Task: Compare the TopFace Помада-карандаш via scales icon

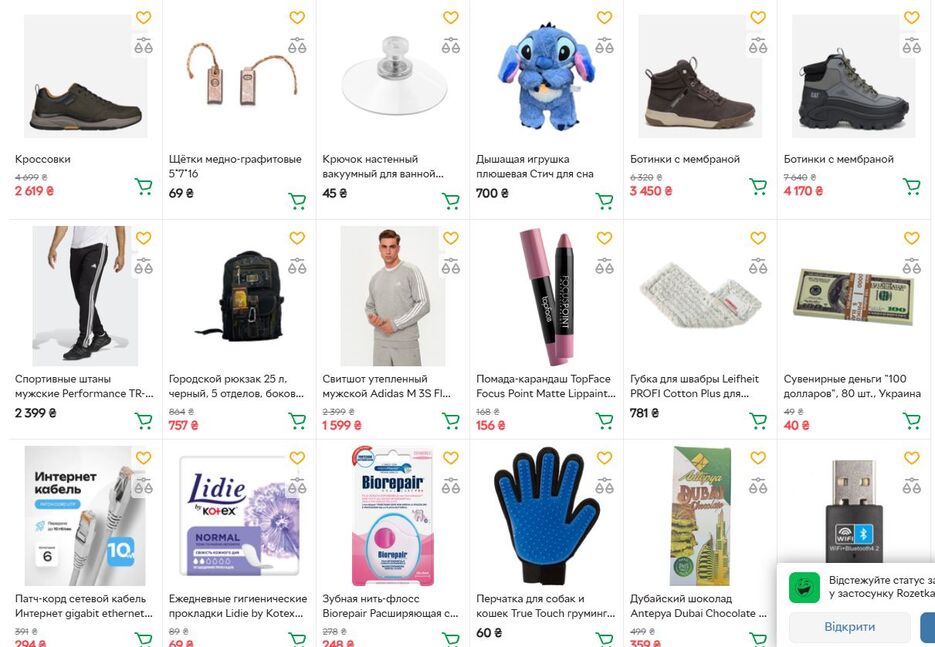Action: pyautogui.click(x=604, y=265)
